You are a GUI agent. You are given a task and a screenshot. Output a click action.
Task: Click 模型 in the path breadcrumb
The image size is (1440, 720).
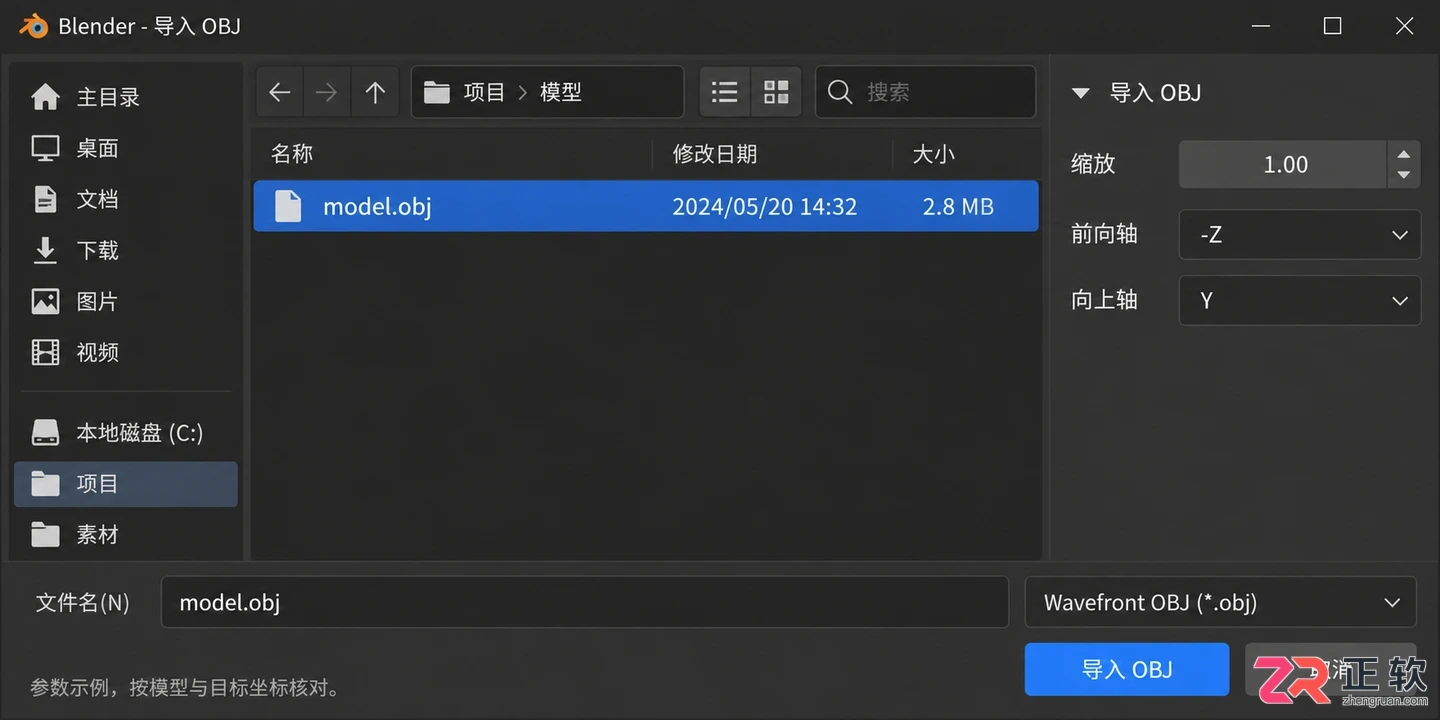pyautogui.click(x=560, y=93)
